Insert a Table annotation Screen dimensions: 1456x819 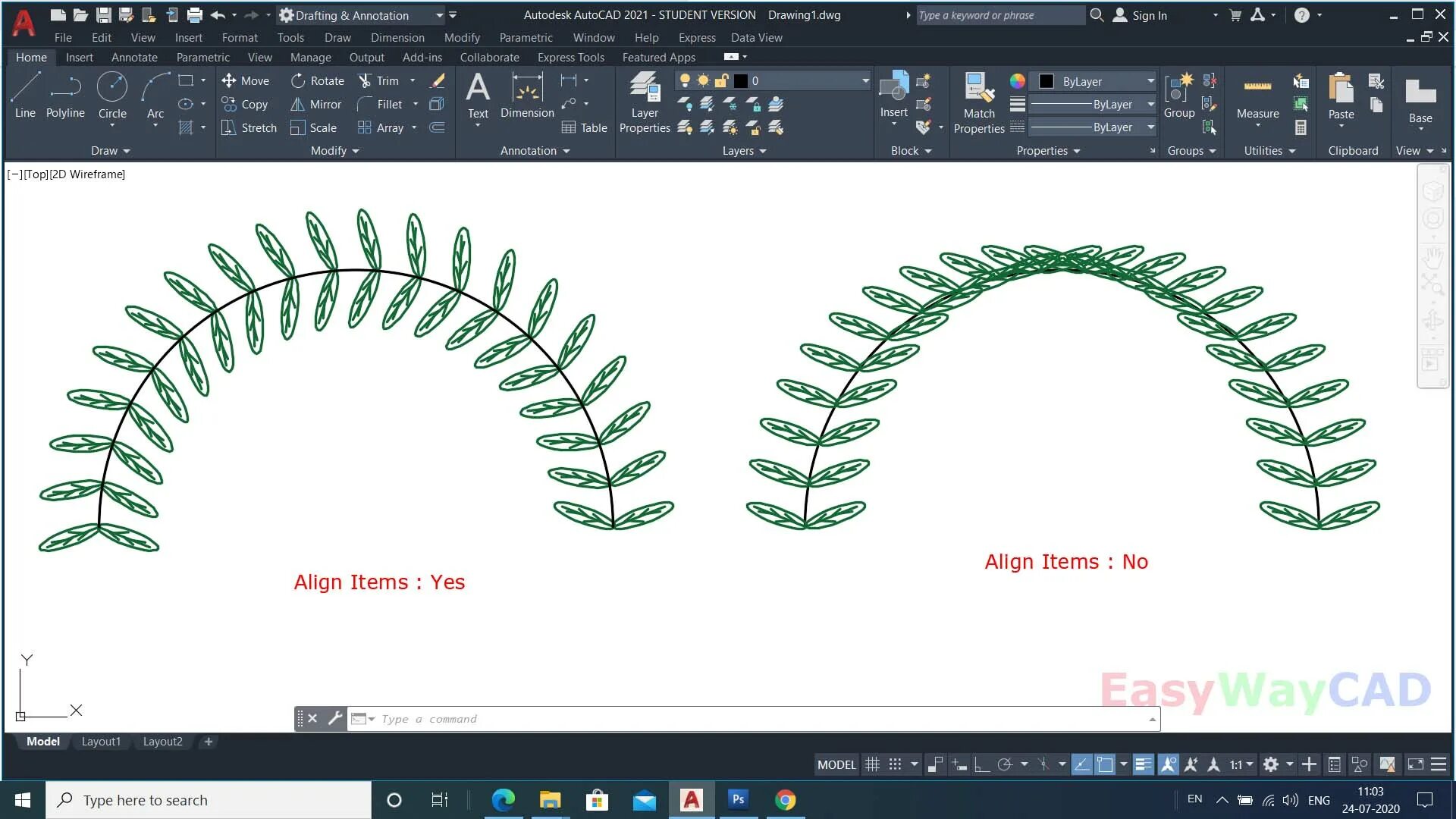click(x=584, y=127)
